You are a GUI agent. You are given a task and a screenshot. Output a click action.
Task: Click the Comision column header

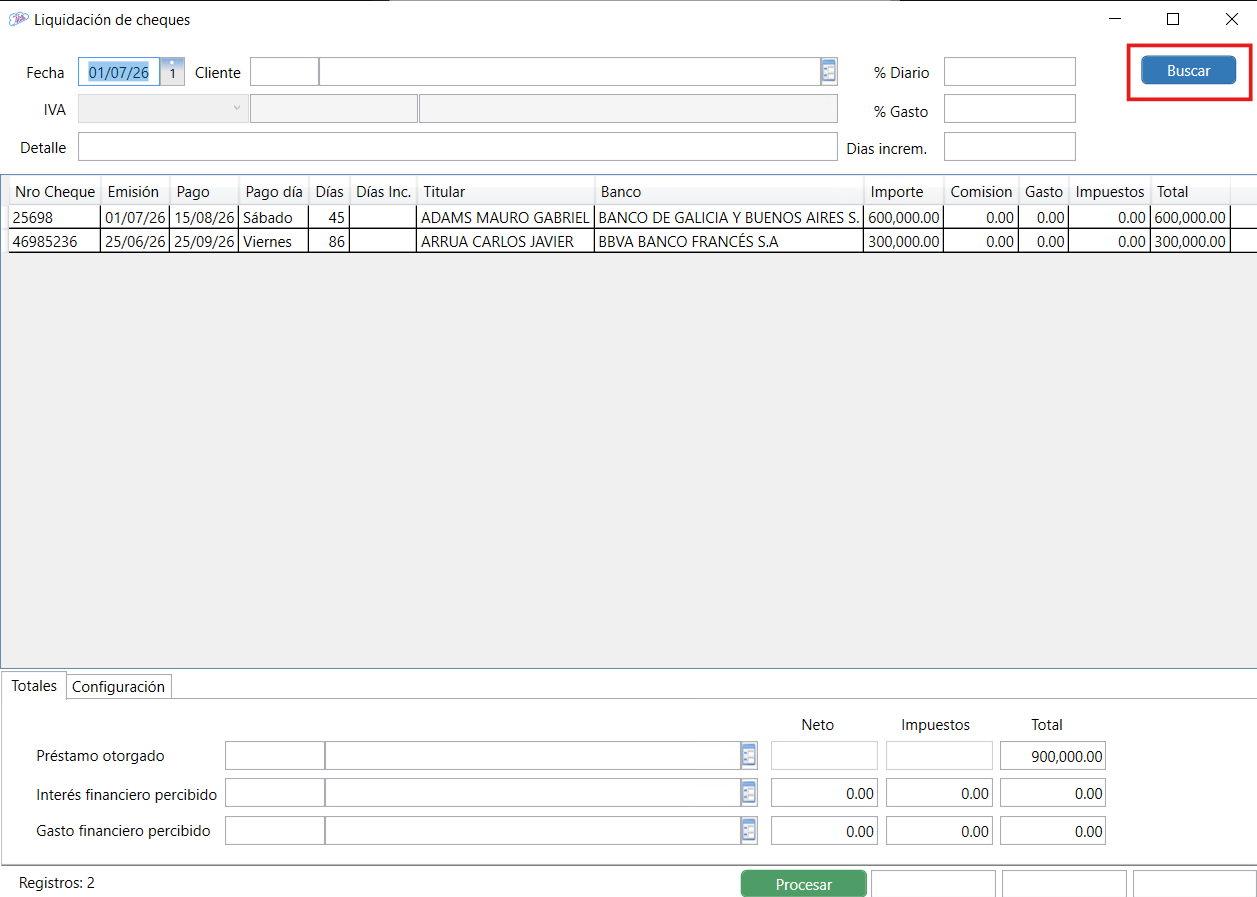click(x=981, y=192)
